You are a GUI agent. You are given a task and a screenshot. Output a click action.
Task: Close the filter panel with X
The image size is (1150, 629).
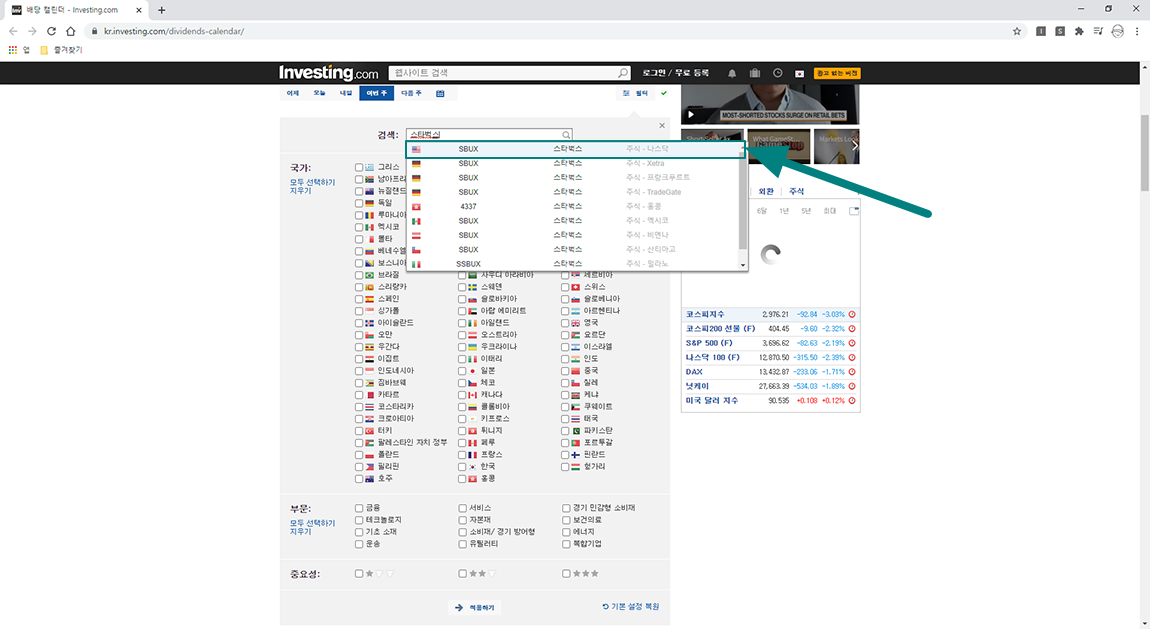tap(662, 125)
